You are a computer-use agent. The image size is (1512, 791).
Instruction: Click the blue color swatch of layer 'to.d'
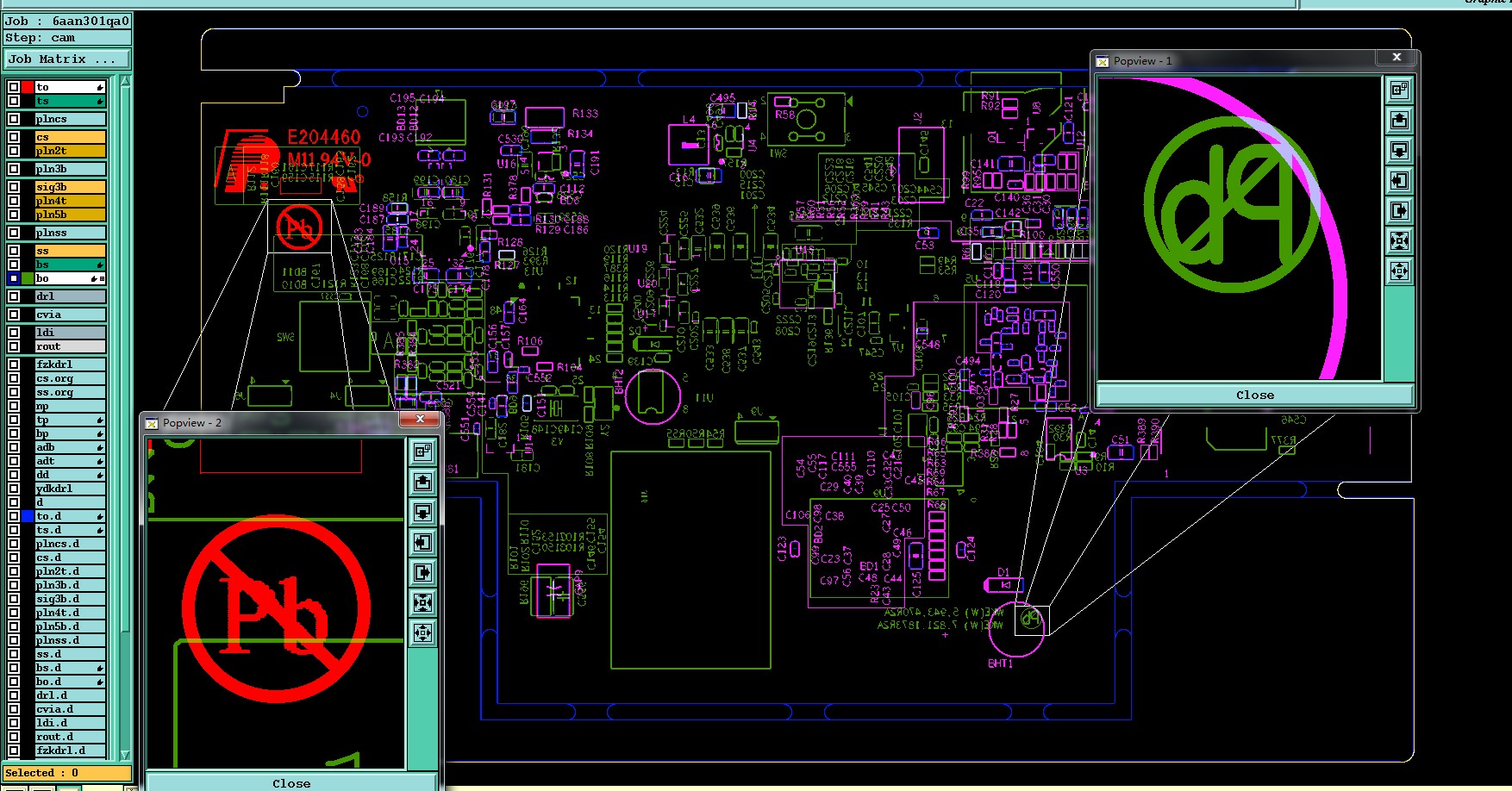coord(28,516)
